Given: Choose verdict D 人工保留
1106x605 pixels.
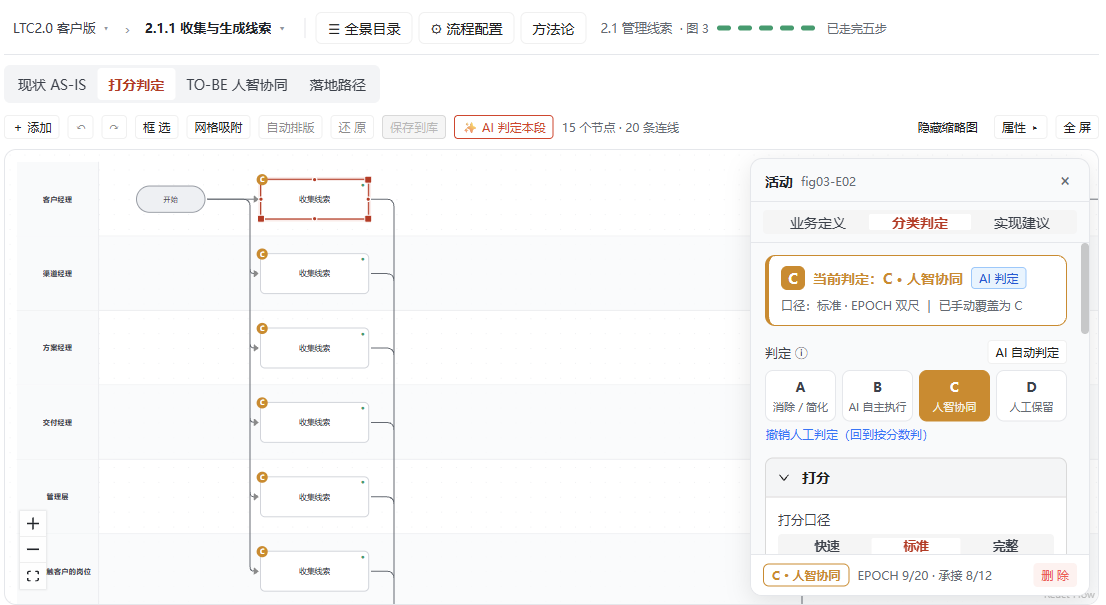Looking at the screenshot, I should click(1031, 396).
